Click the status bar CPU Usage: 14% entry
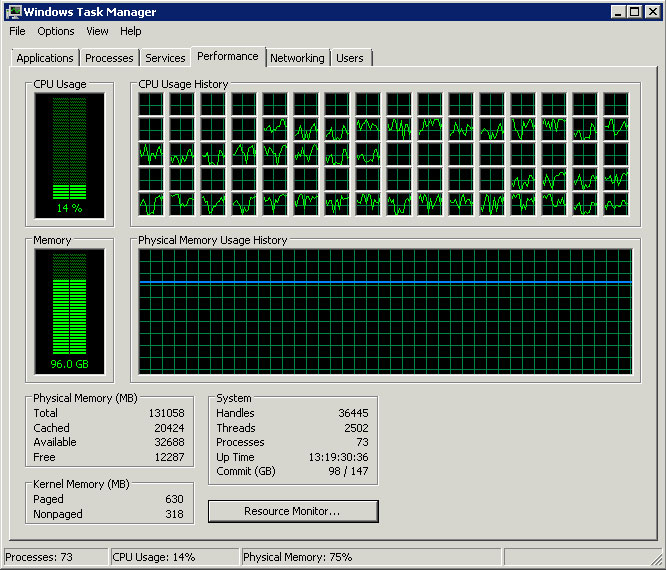The image size is (666, 570). tap(175, 557)
